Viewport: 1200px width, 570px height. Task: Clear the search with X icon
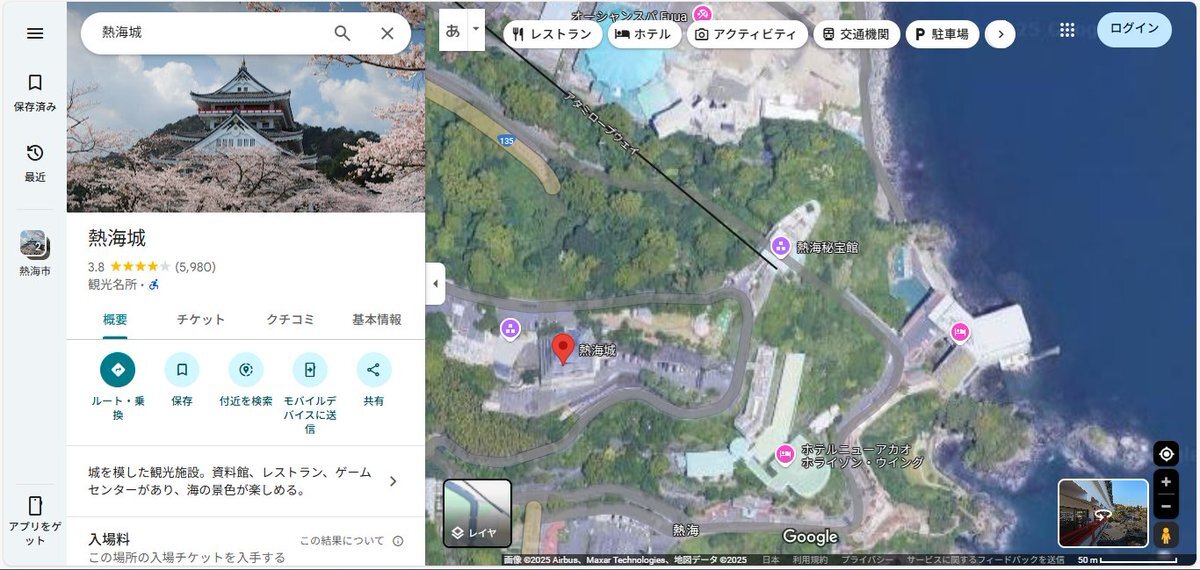(x=388, y=33)
